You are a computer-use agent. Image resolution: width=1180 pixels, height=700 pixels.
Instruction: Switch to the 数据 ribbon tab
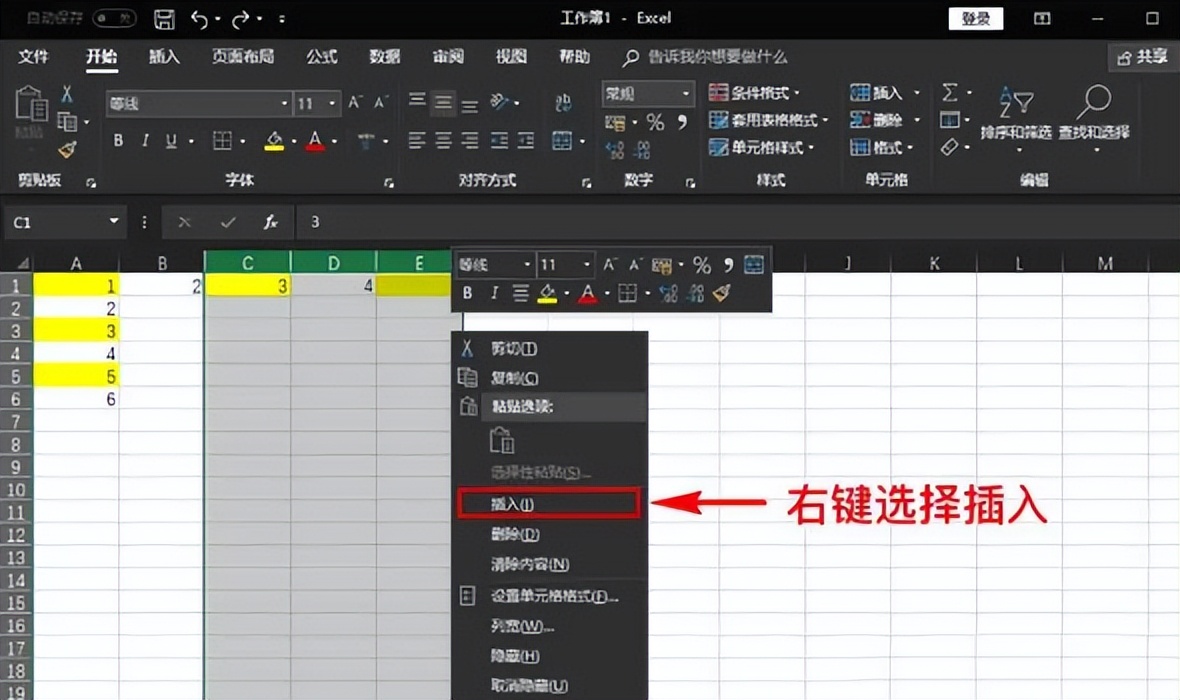(x=384, y=58)
